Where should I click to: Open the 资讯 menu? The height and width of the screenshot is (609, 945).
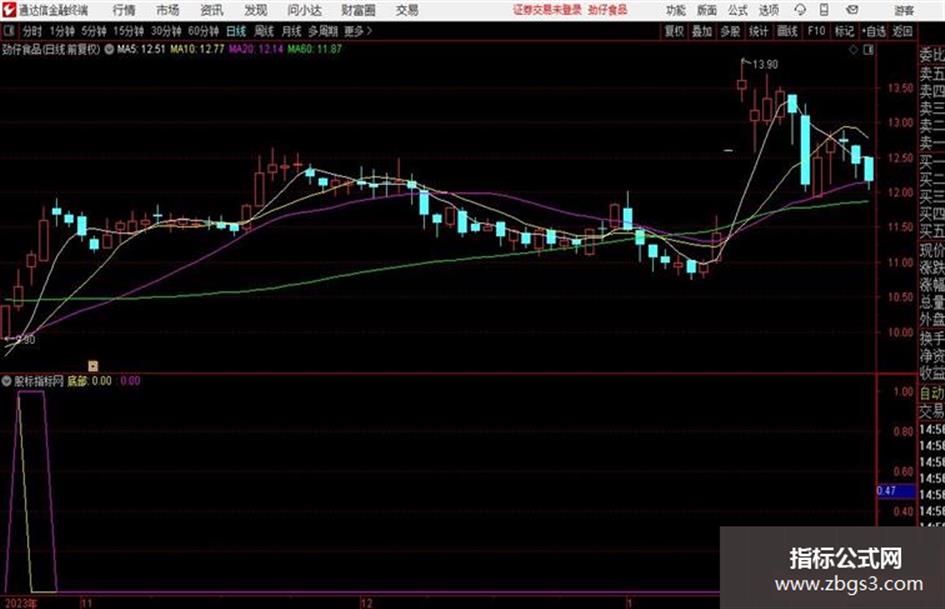pos(212,10)
